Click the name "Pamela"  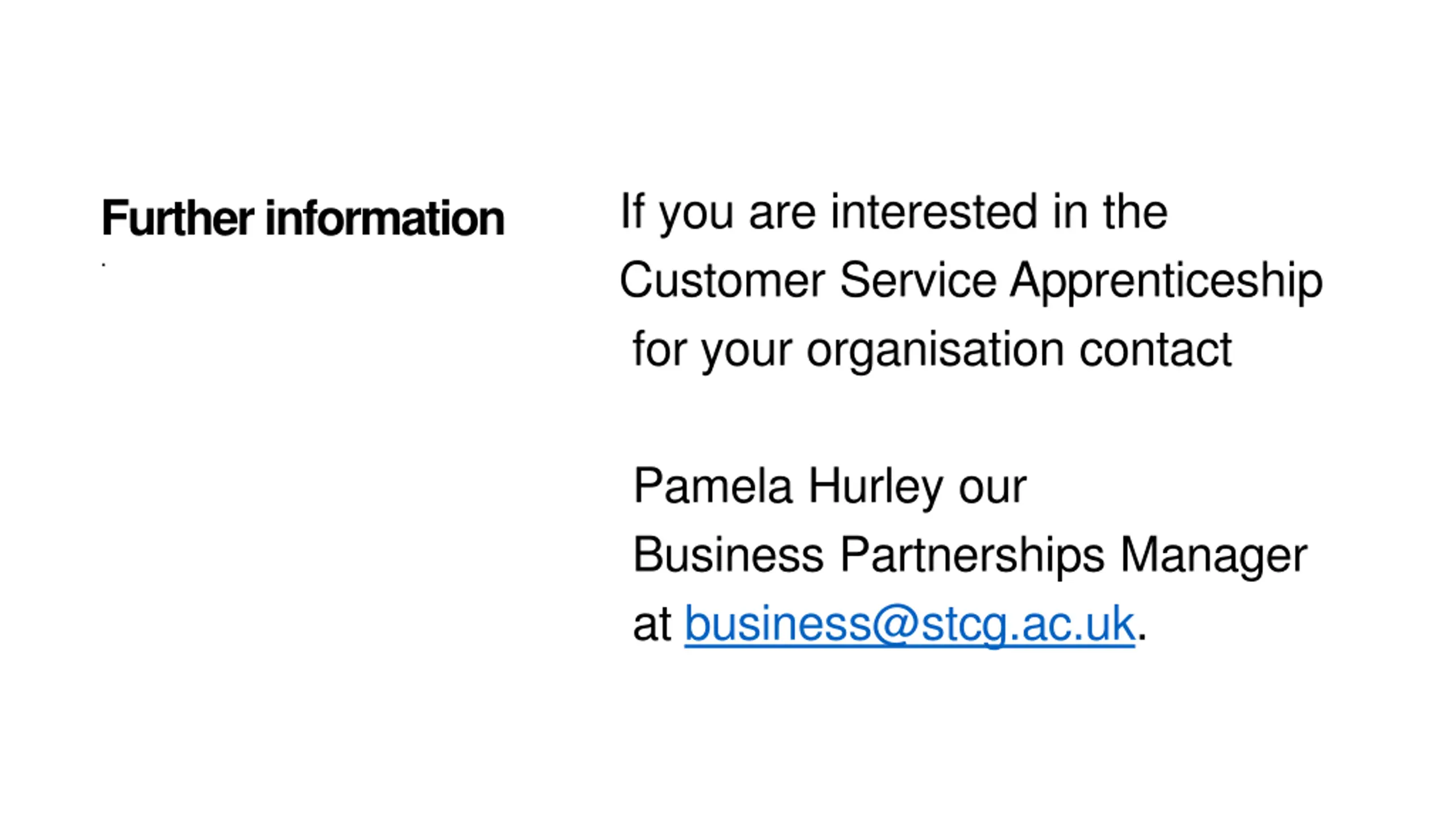point(713,486)
